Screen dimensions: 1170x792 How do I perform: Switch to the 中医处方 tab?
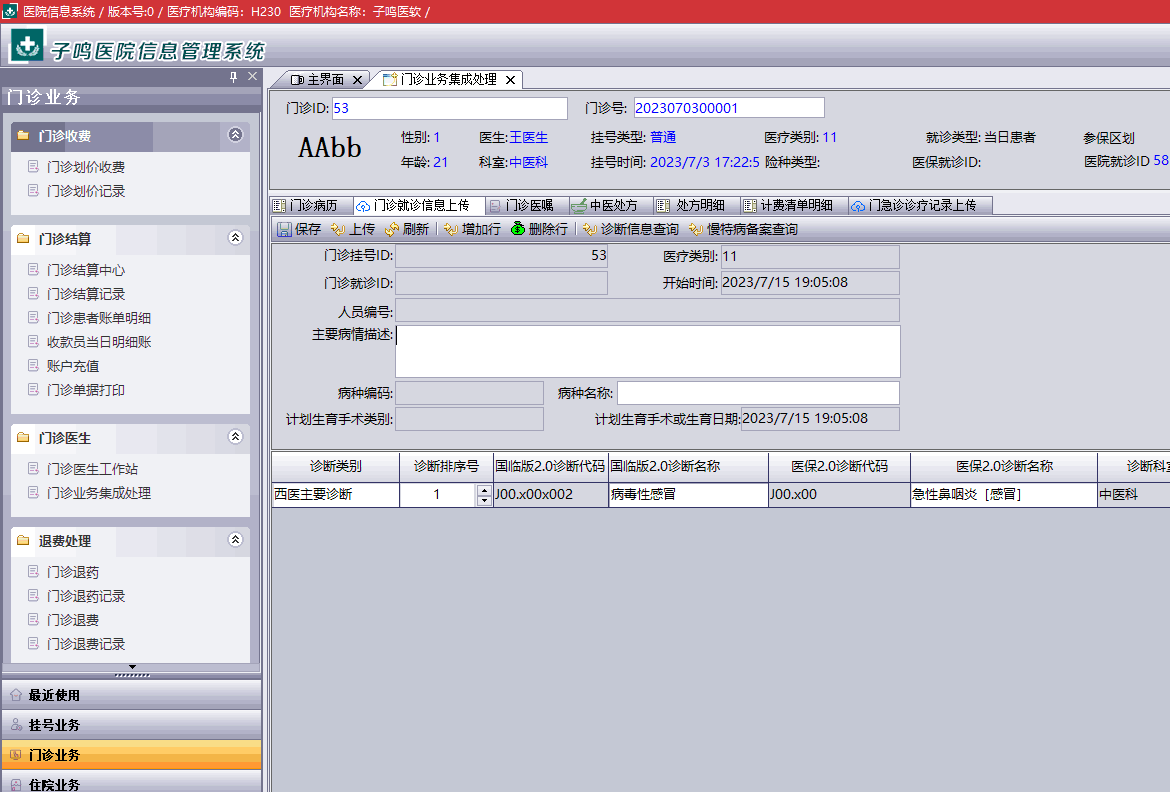pos(604,205)
